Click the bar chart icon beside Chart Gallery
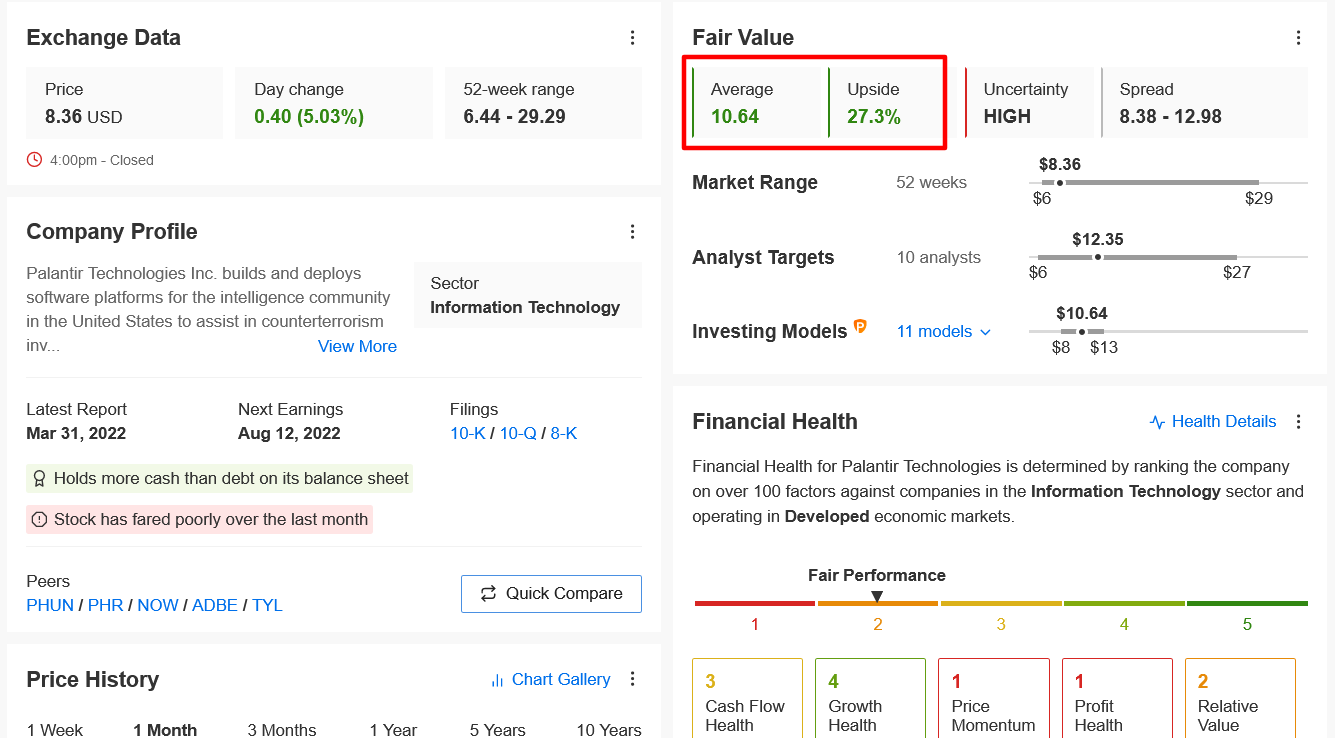Screen dimensions: 1335x738 point(497,680)
